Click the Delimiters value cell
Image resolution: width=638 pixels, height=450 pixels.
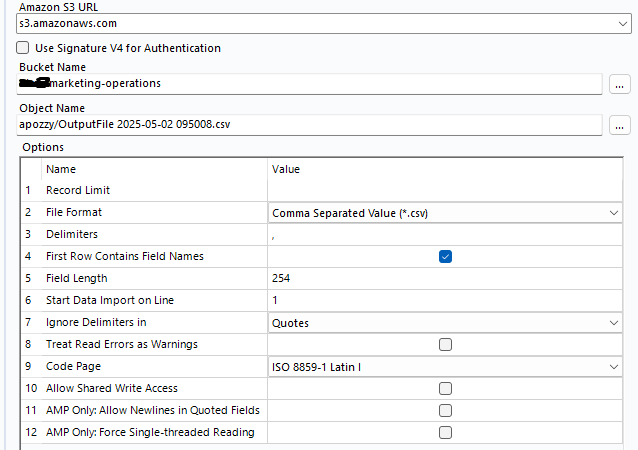(x=445, y=234)
